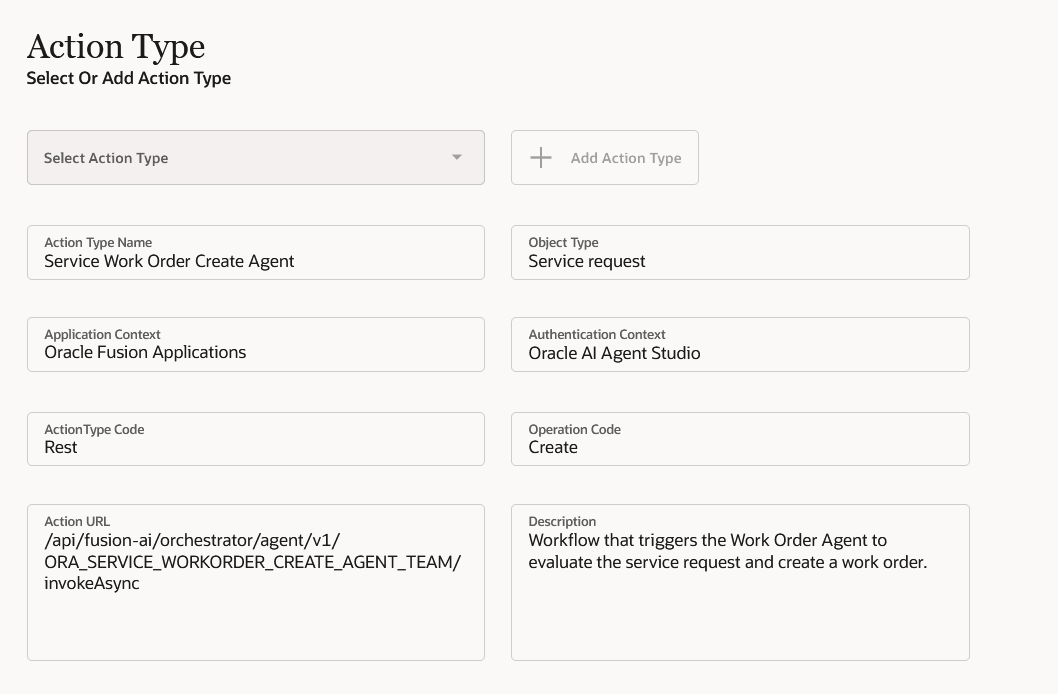Click the Action URL field

click(x=255, y=582)
